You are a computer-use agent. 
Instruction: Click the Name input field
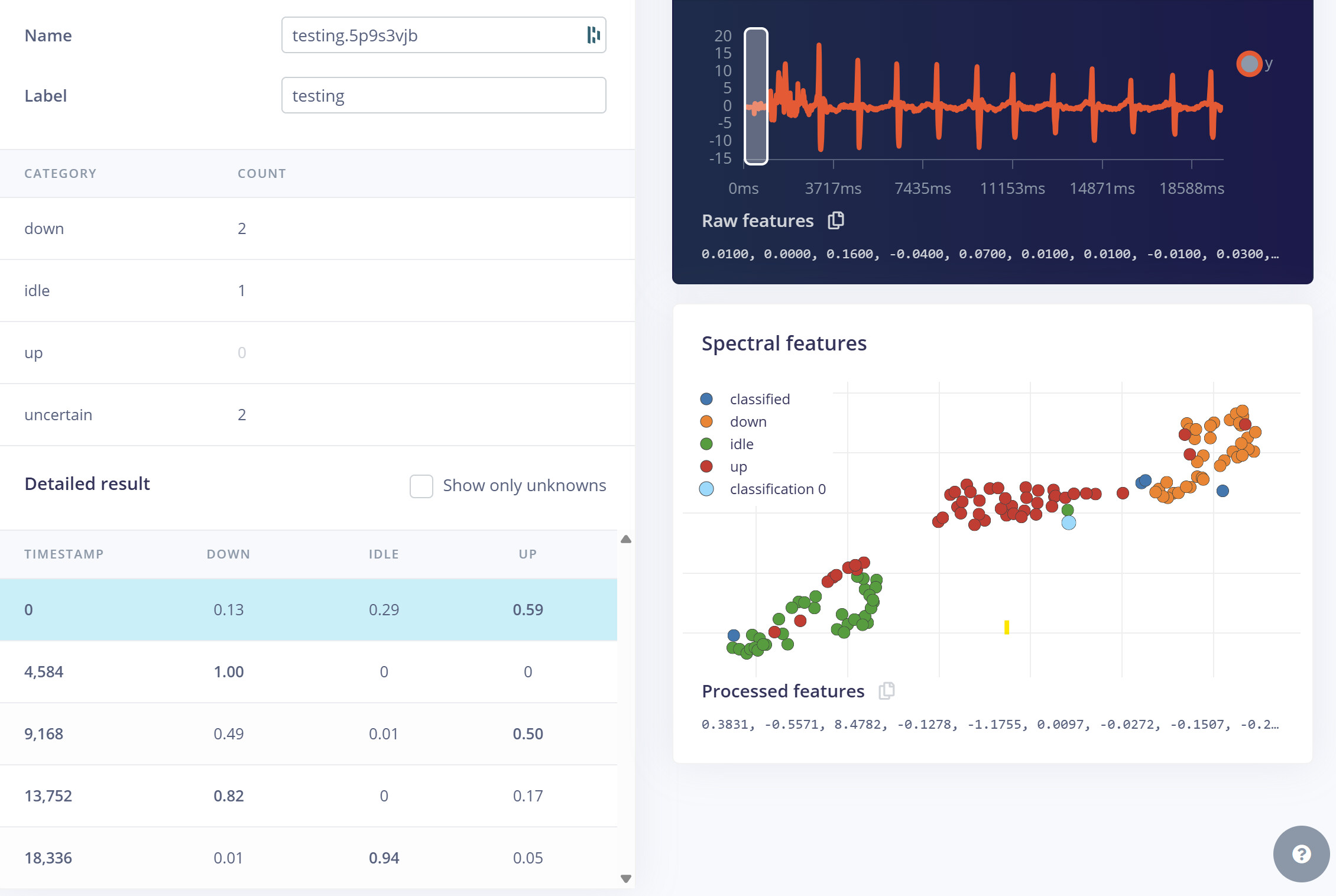coord(432,35)
